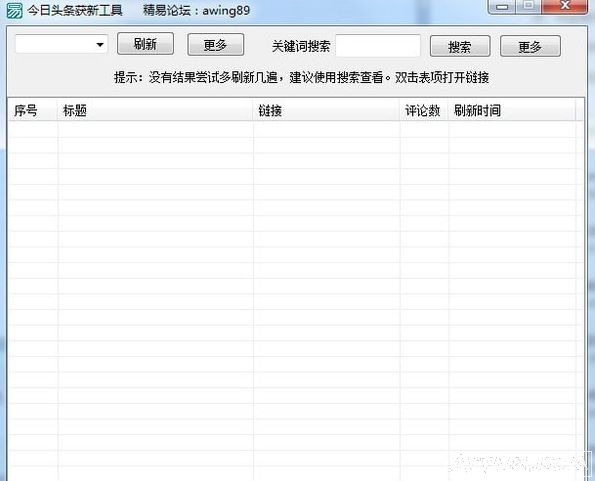
Task: Expand the category combo box arrow
Action: (x=100, y=44)
